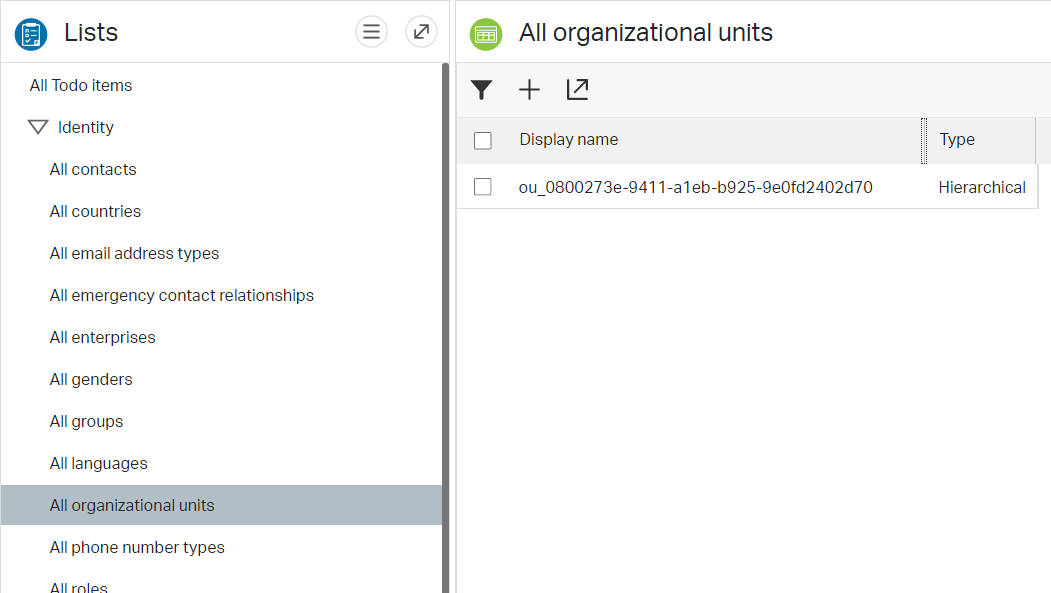Open the Lists hamburger menu
Image resolution: width=1051 pixels, height=593 pixels.
click(371, 32)
